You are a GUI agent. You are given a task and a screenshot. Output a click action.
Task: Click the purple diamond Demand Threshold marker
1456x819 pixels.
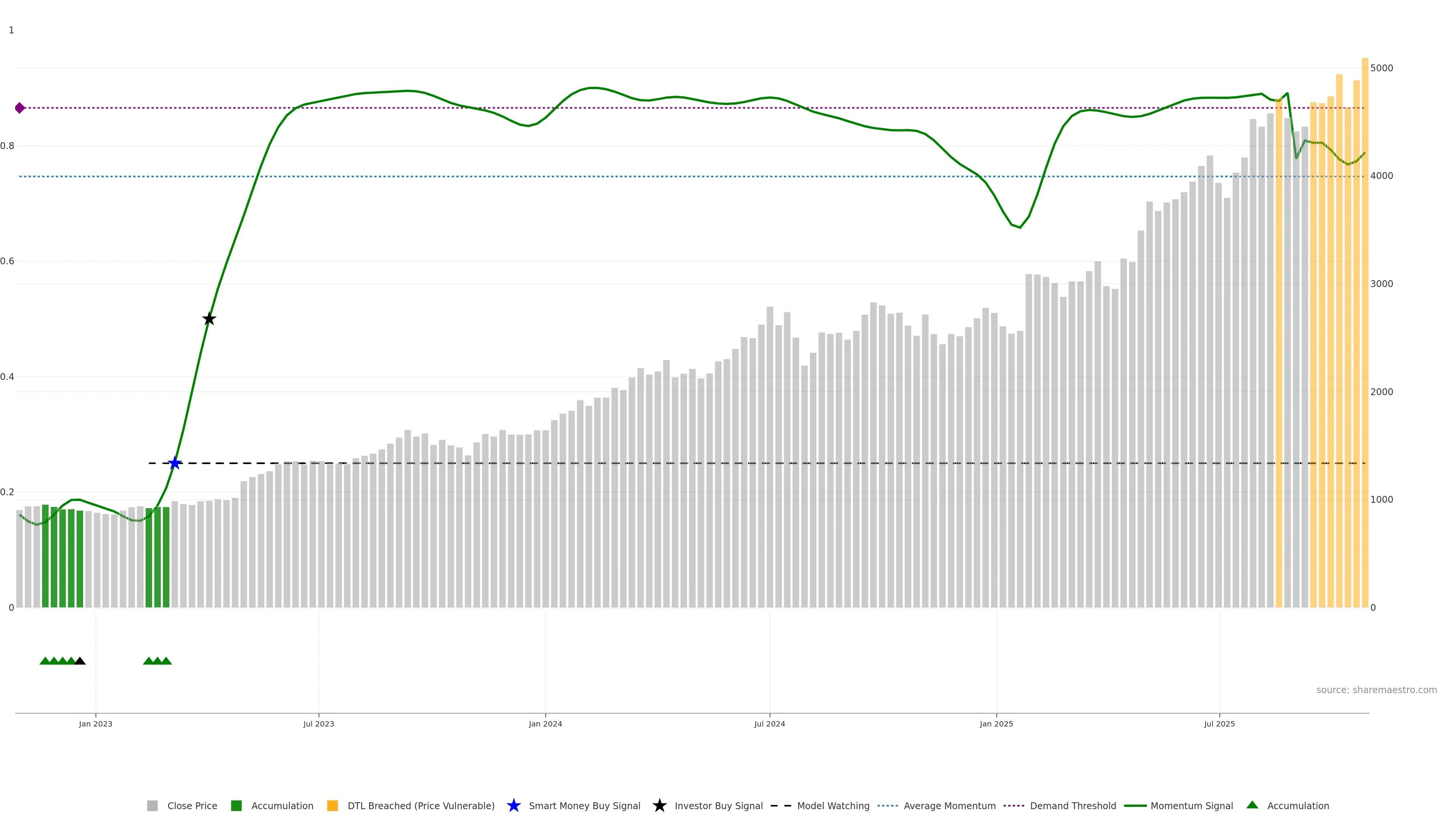tap(20, 108)
